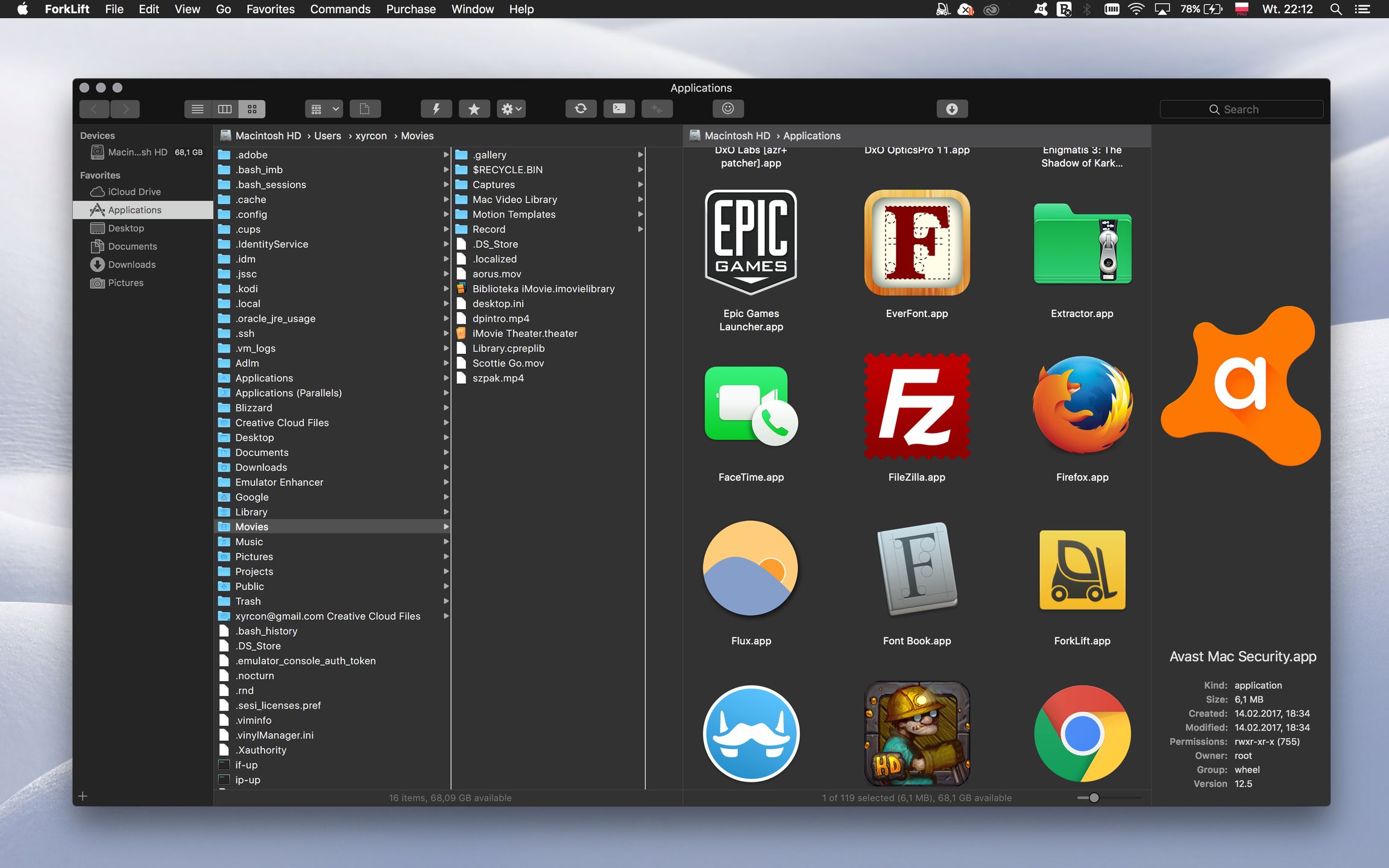1389x868 pixels.
Task: Open Terminal from the toolbar icon
Action: [619, 109]
